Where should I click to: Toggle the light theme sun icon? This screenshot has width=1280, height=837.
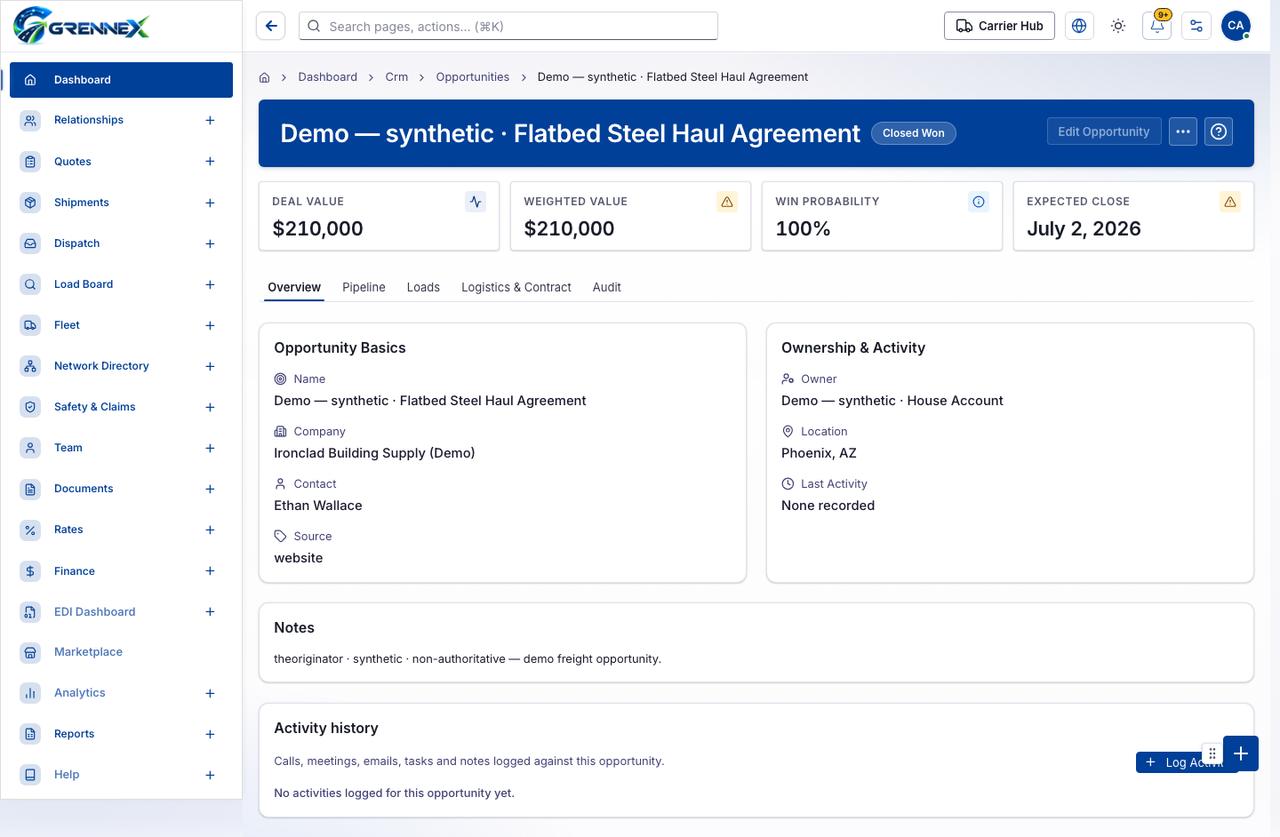pyautogui.click(x=1118, y=26)
